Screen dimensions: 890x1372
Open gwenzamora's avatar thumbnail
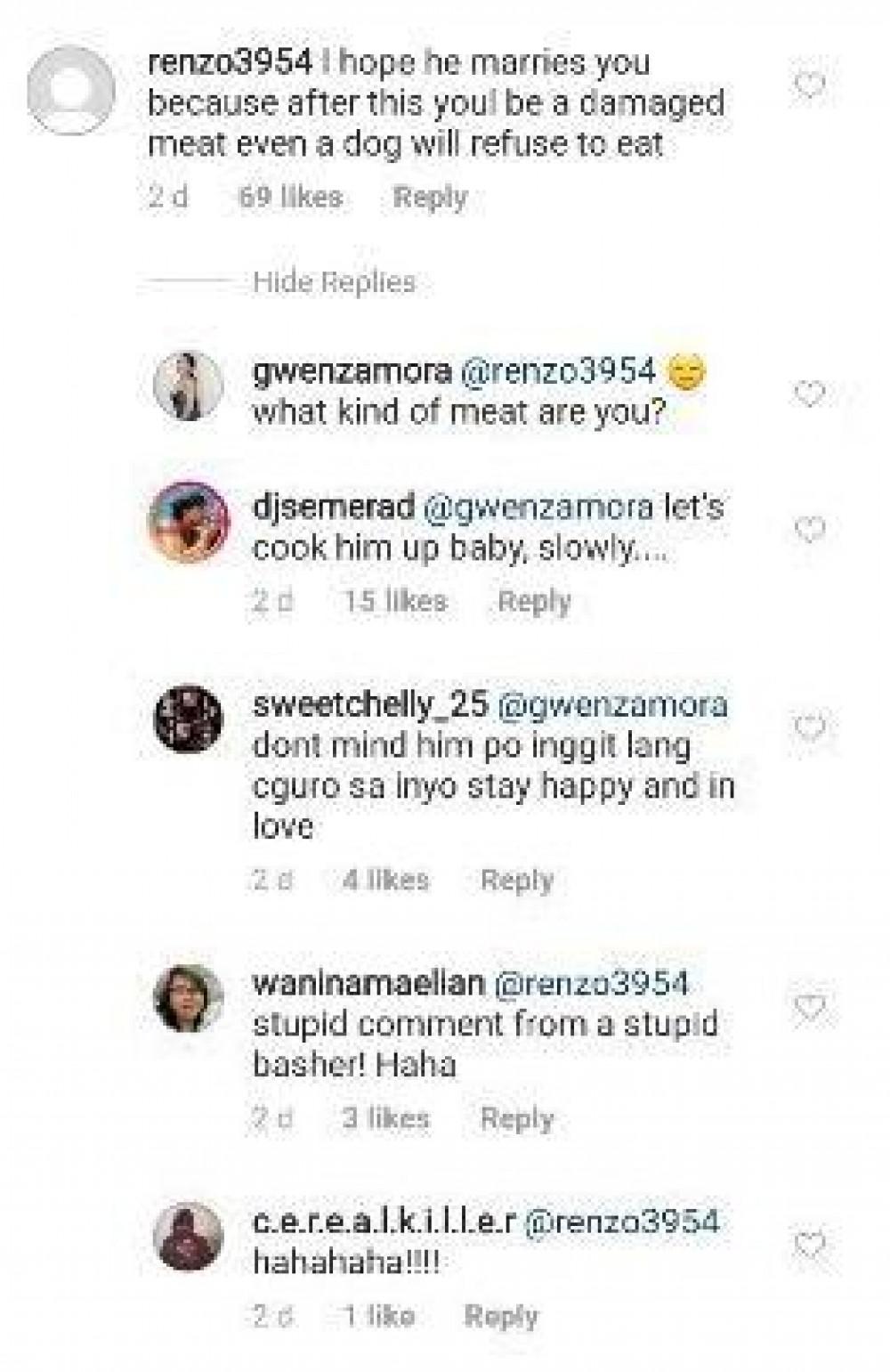tap(188, 385)
